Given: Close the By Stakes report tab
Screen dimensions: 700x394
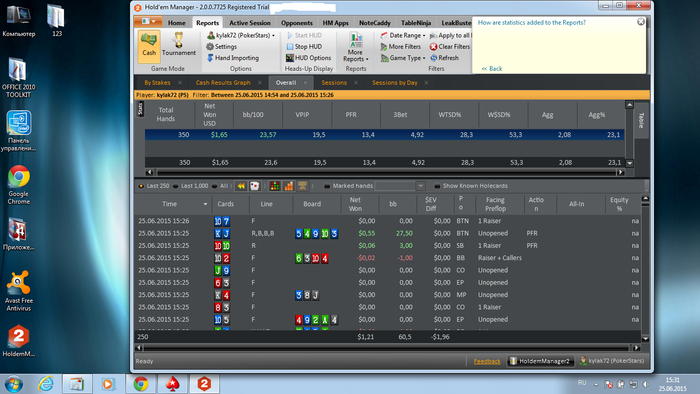Looking at the screenshot, I should [179, 83].
